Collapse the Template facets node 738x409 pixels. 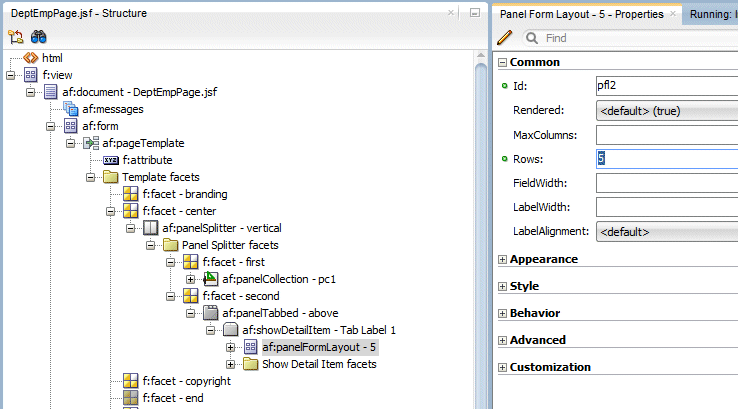pos(90,177)
